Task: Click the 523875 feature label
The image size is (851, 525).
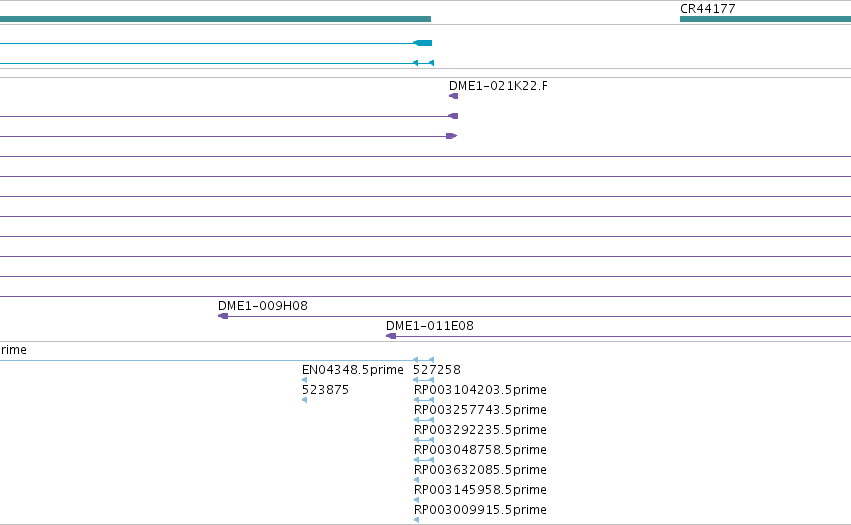Action: coord(325,390)
